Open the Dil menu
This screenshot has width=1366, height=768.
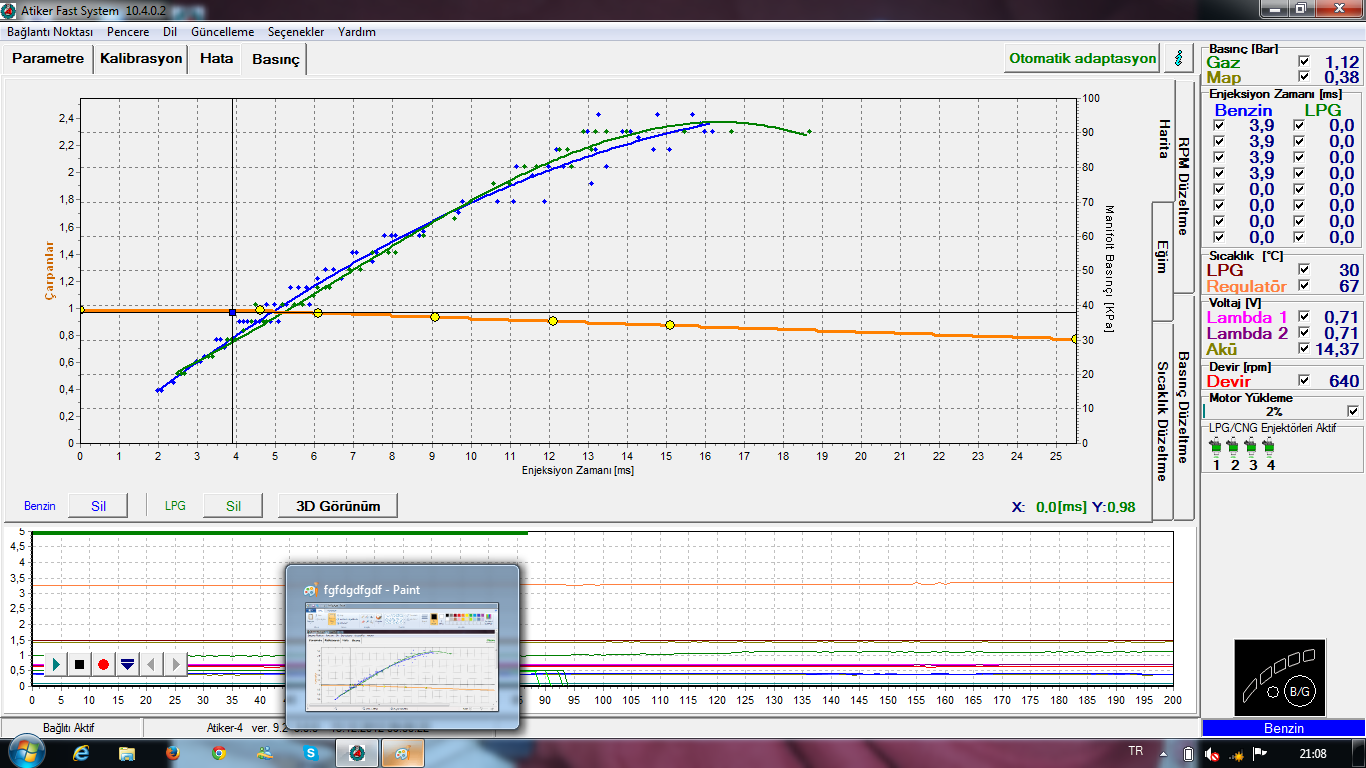click(x=170, y=31)
